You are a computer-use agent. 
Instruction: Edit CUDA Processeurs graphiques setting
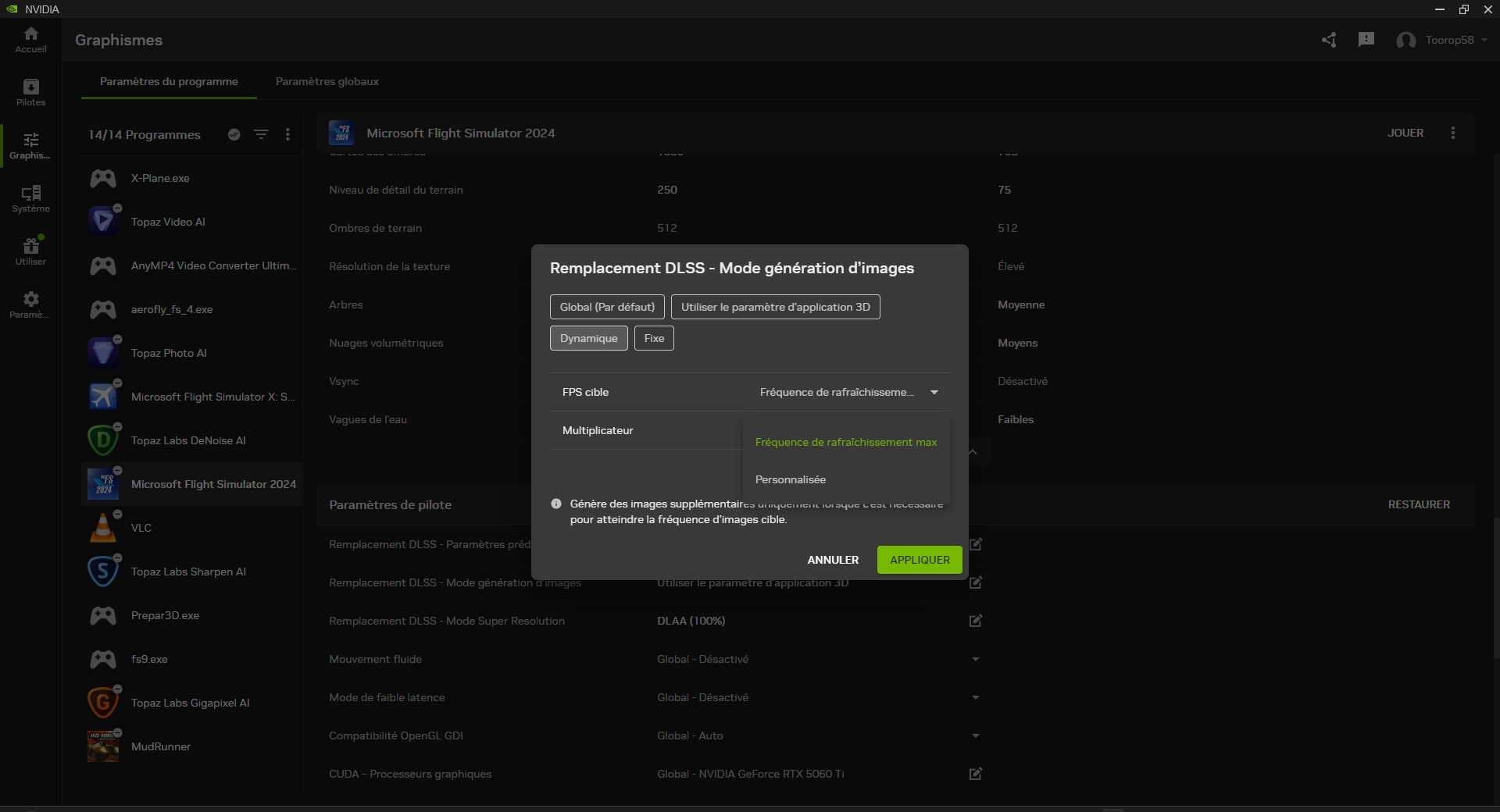tap(976, 774)
